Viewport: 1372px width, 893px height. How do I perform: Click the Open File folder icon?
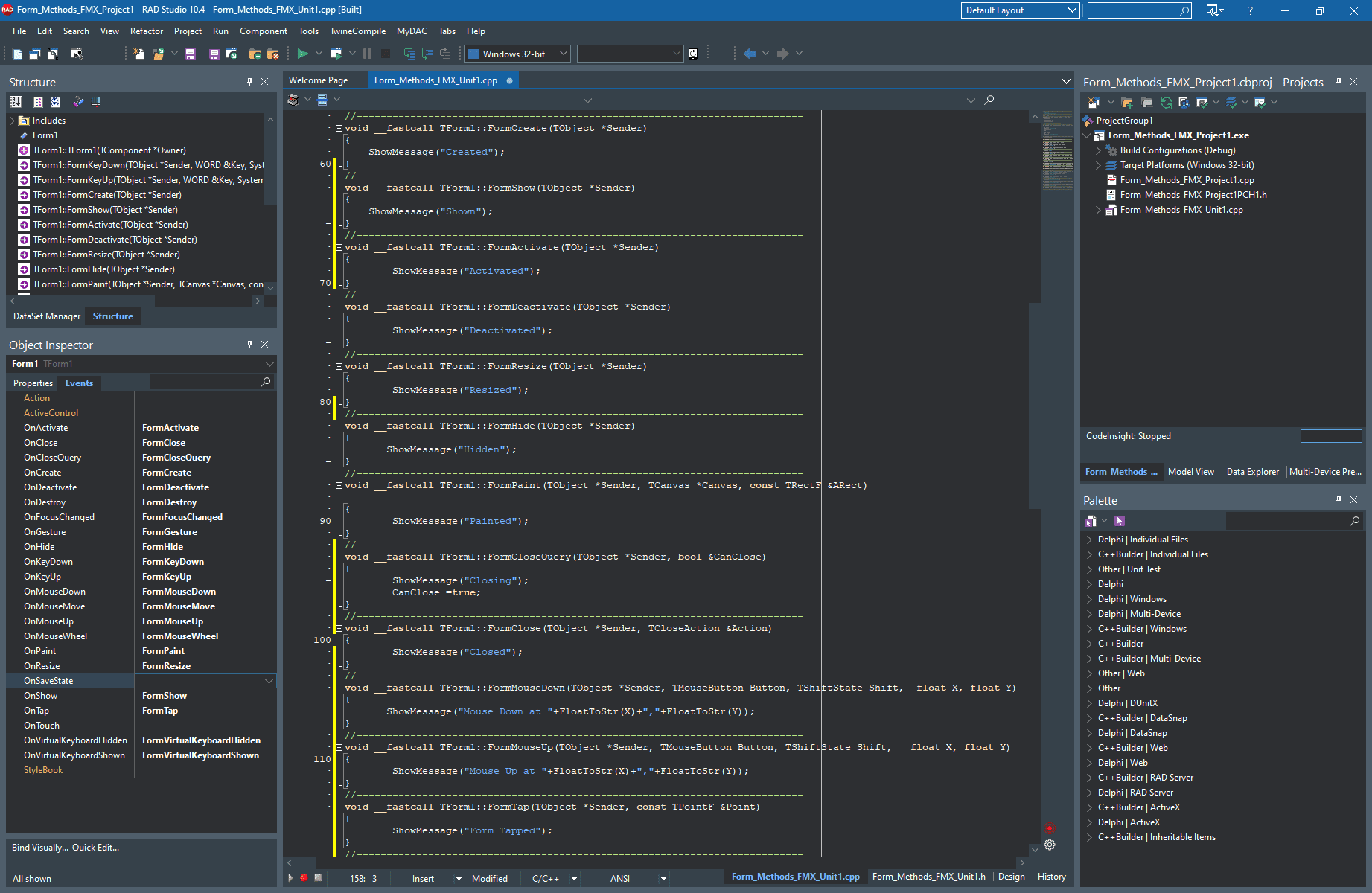pyautogui.click(x=158, y=54)
